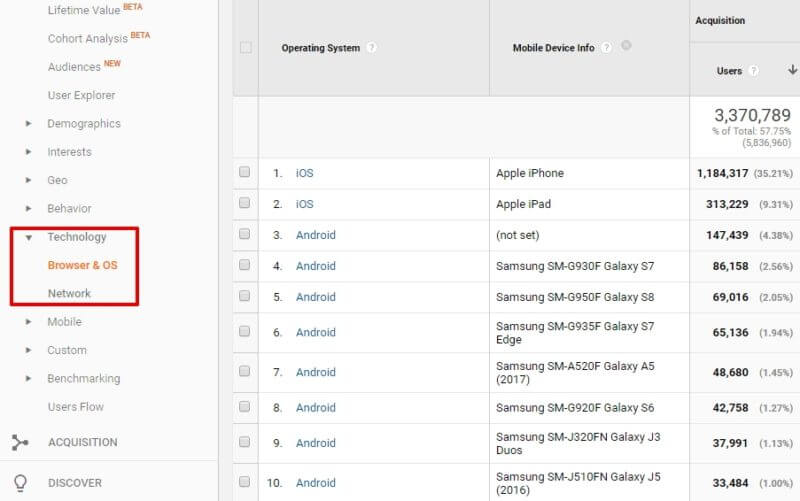Click the users value 33,484
The width and height of the screenshot is (800, 501).
tap(731, 483)
